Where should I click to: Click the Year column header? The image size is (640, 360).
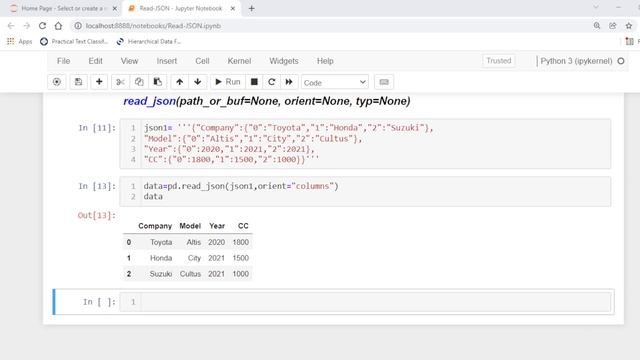coord(217,226)
